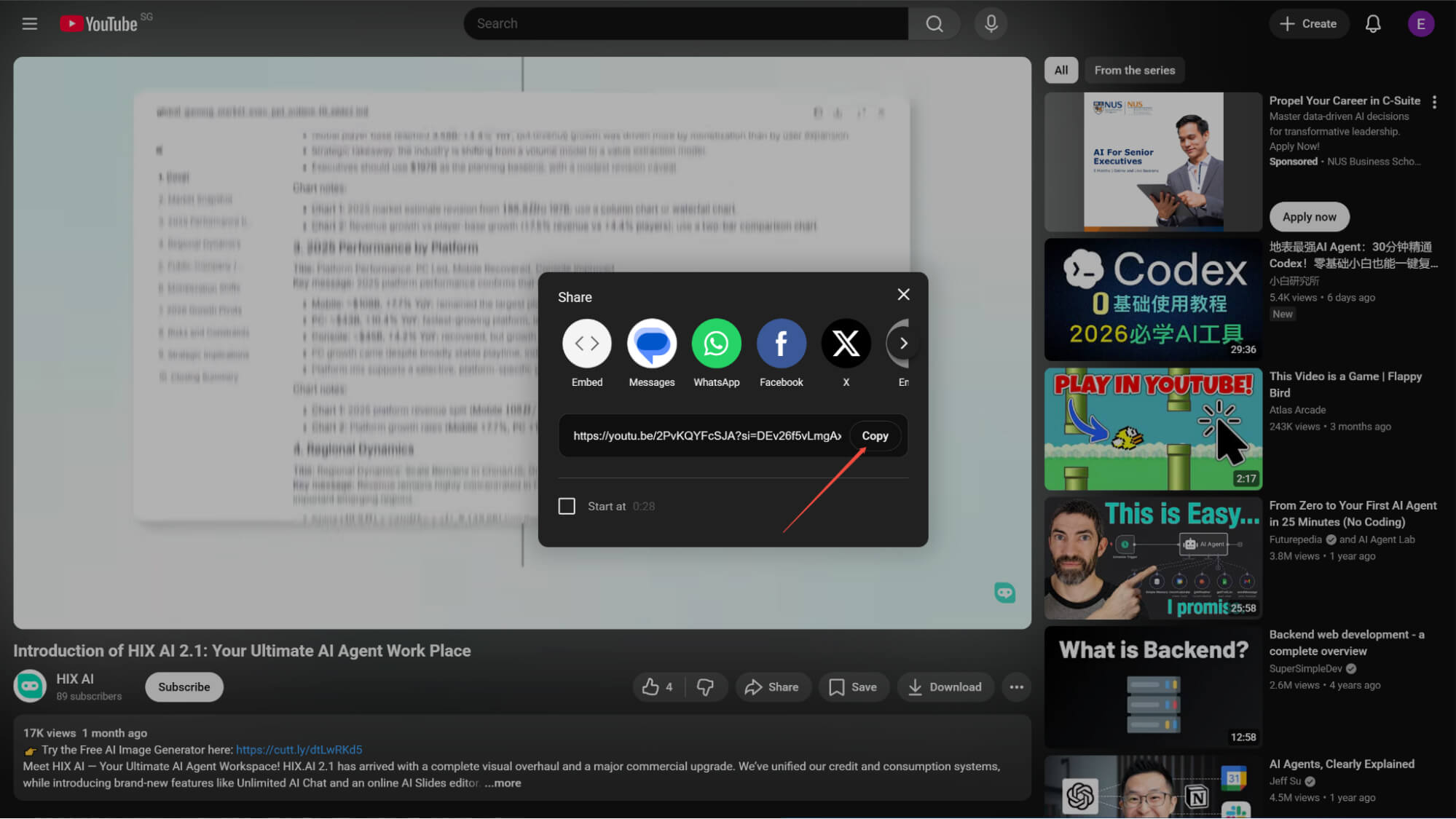Open 'From Zero to Your First AI Agent' title
The image size is (1456, 819).
click(1353, 514)
